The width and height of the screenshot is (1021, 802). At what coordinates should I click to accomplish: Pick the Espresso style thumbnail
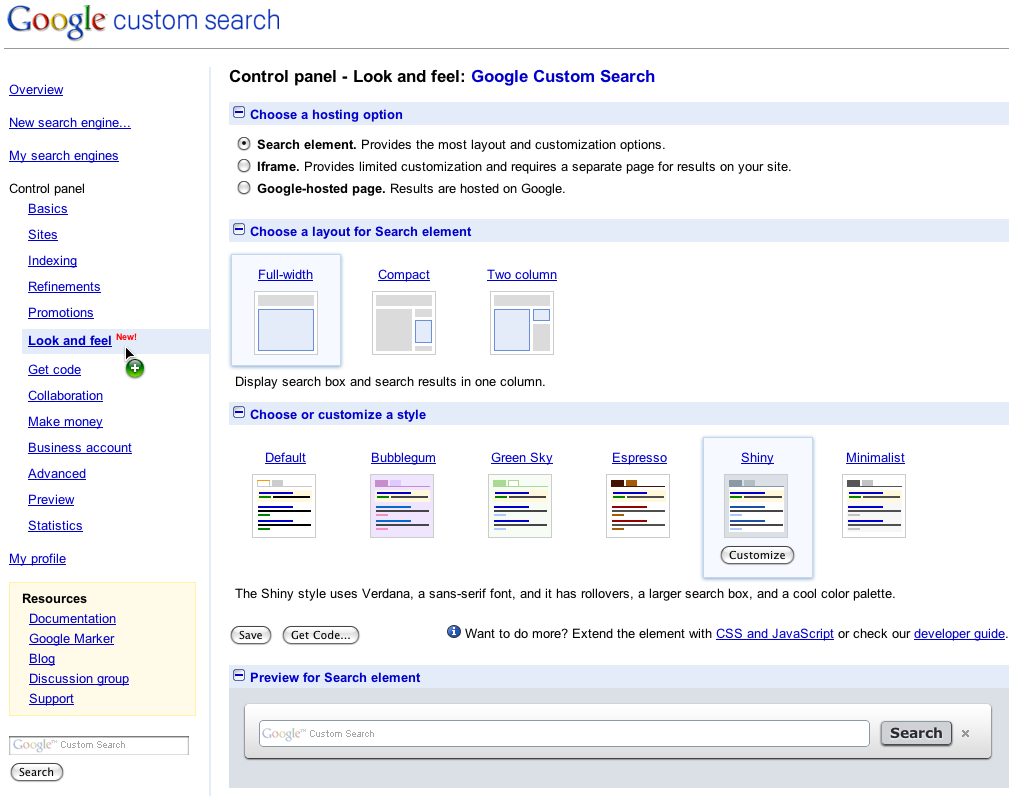click(x=637, y=506)
